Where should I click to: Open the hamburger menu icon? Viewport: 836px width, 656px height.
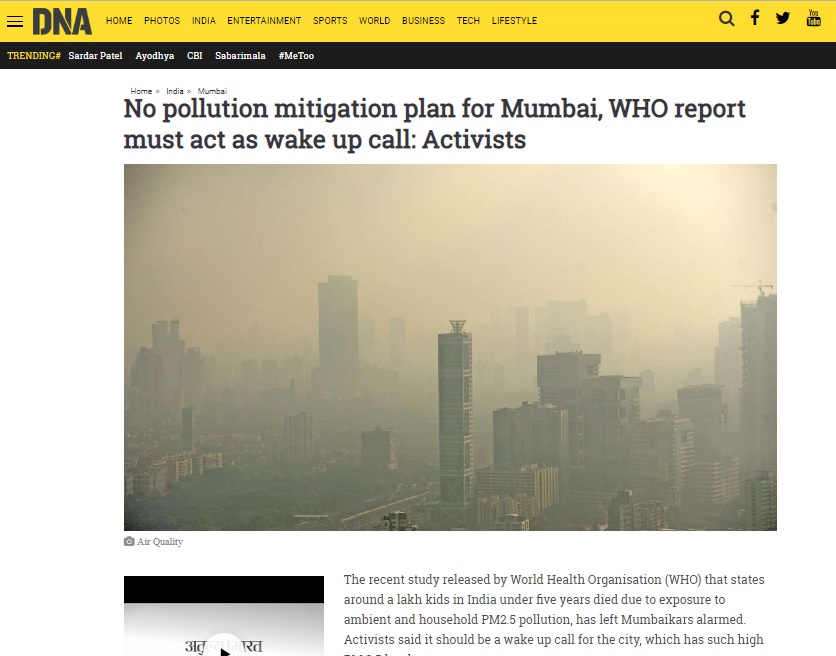[x=15, y=21]
